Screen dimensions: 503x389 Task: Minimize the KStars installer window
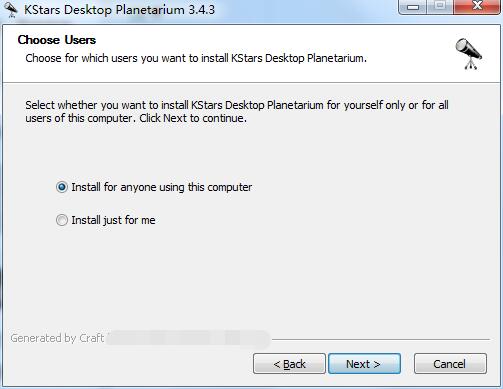[x=413, y=7]
